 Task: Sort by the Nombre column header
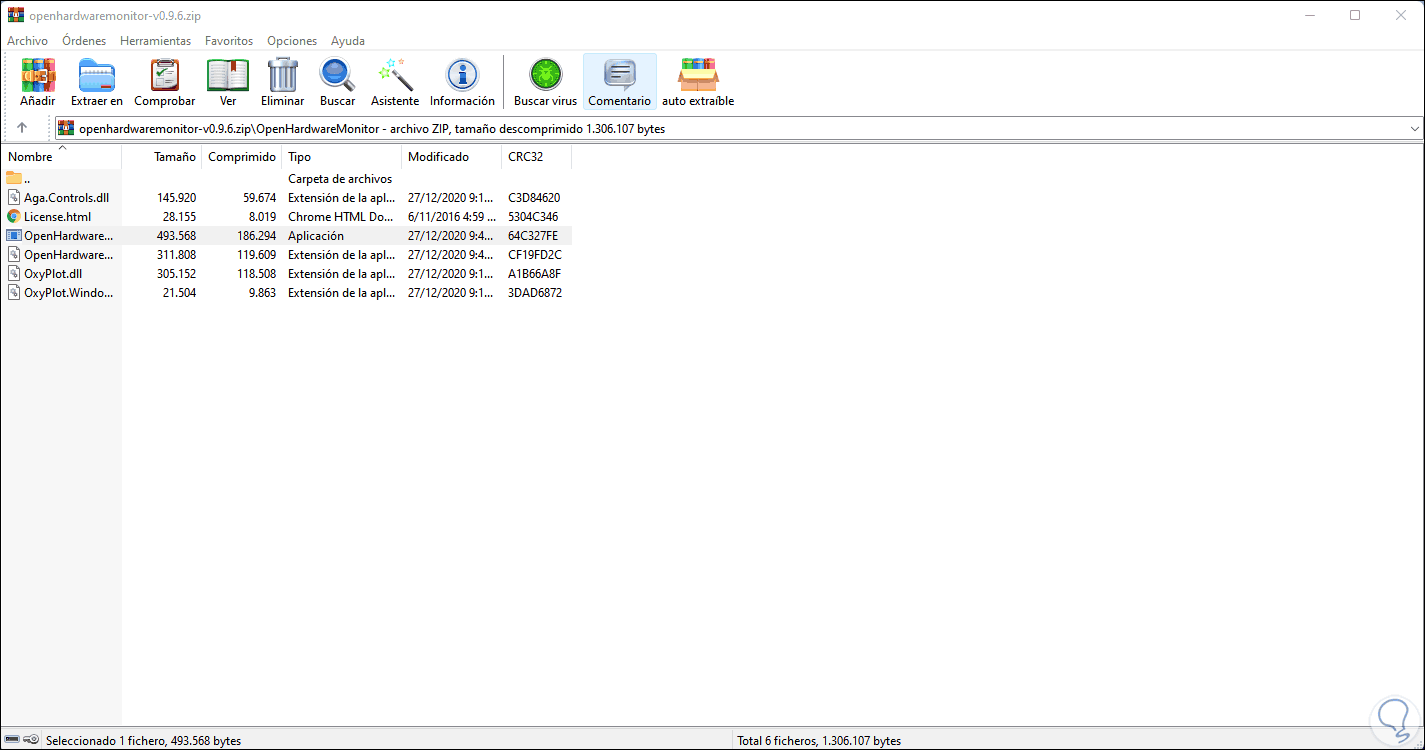(x=61, y=157)
